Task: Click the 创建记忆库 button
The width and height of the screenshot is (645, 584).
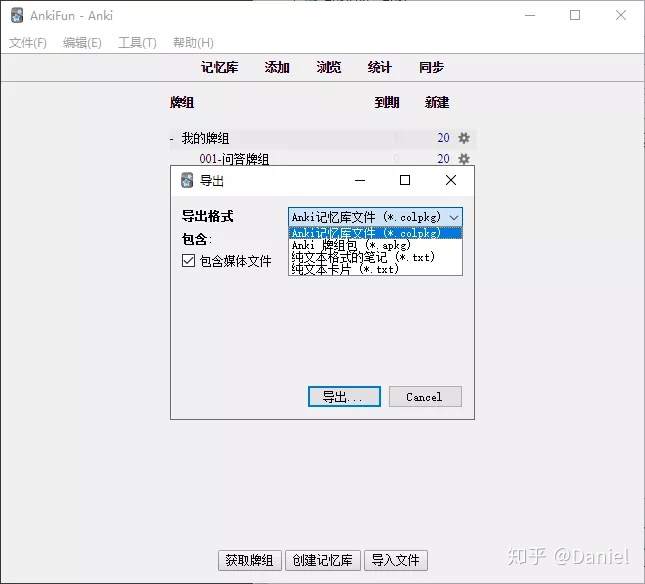Action: [x=323, y=560]
